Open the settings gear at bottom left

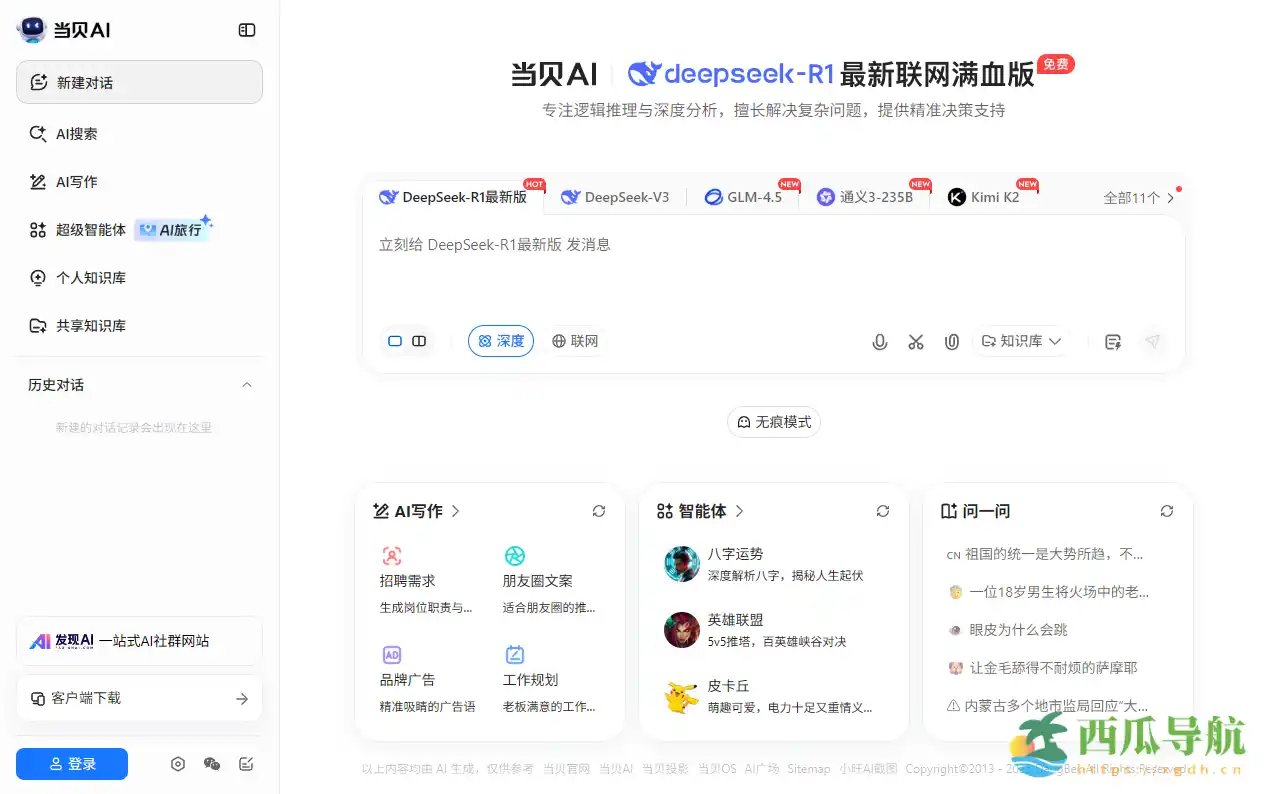click(x=178, y=763)
